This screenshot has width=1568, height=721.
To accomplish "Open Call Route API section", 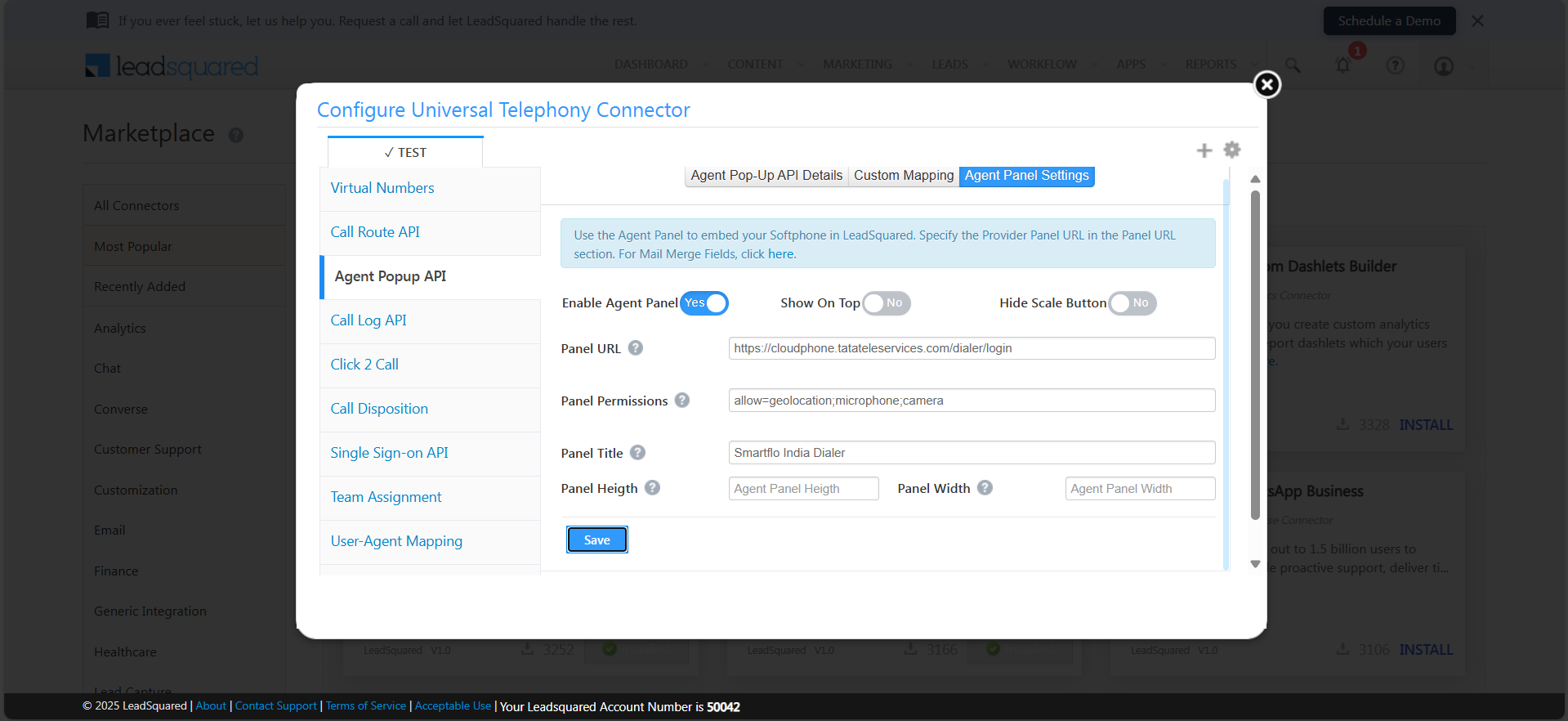I will pos(430,232).
